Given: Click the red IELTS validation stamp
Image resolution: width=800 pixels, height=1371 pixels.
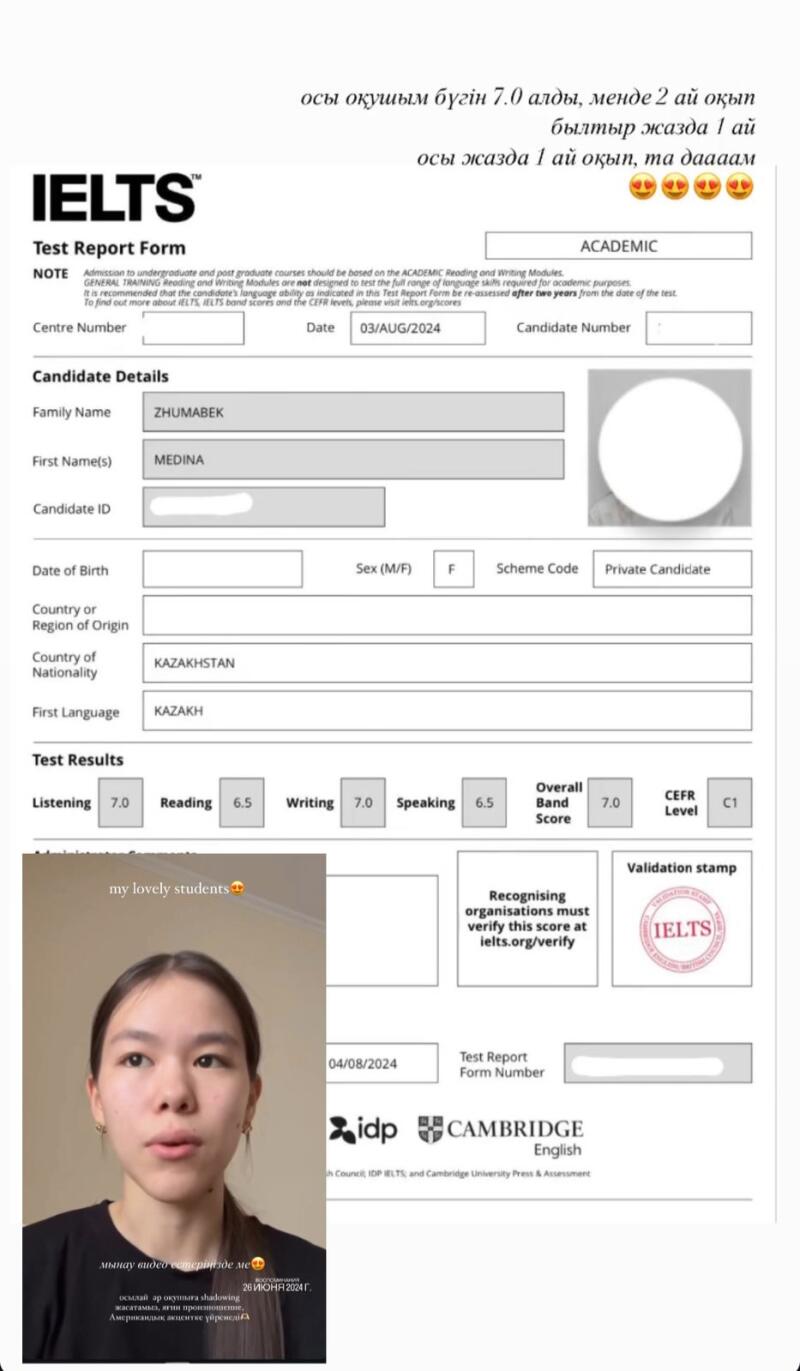Looking at the screenshot, I should coord(682,929).
